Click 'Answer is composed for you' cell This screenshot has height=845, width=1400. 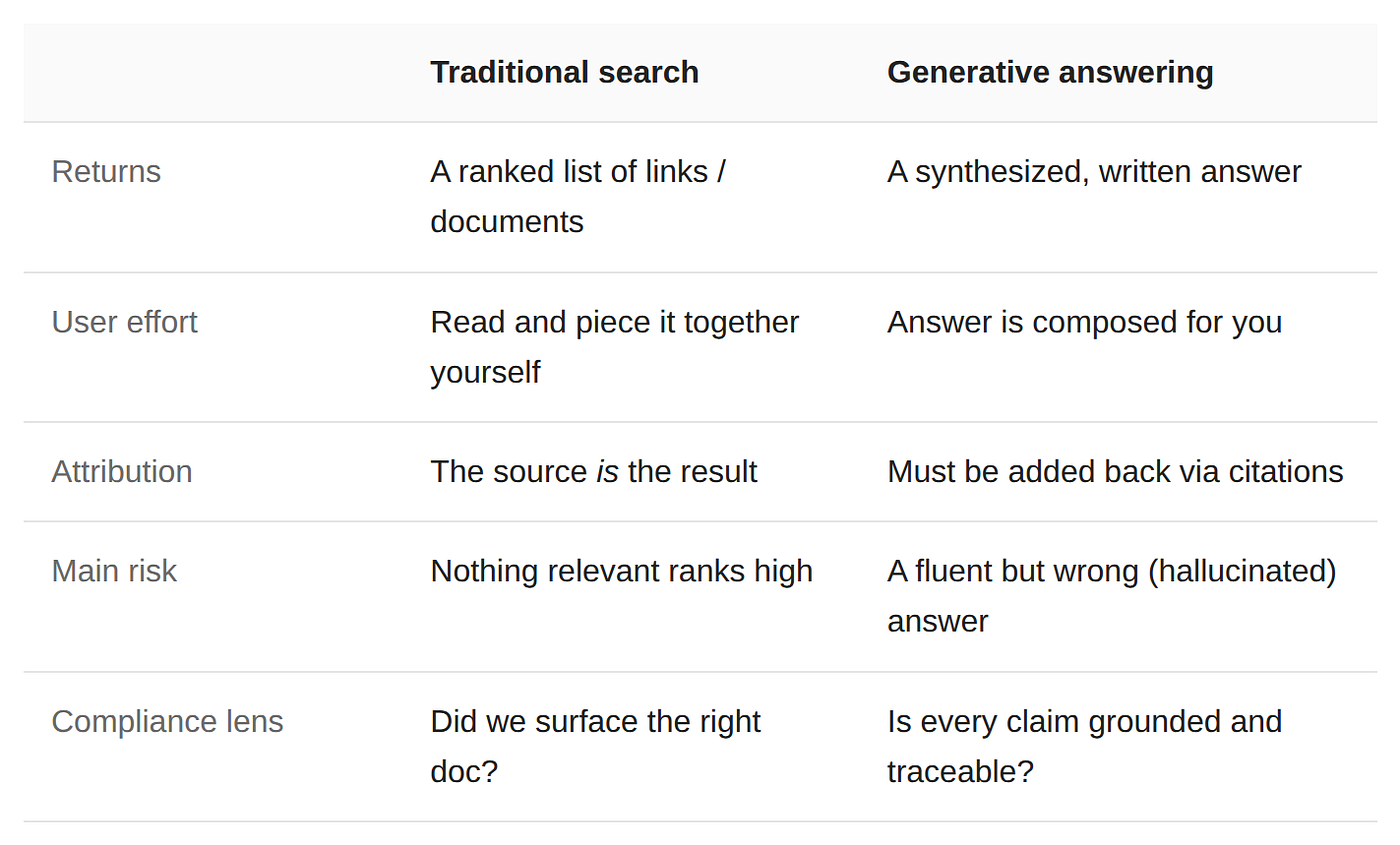click(x=1084, y=322)
